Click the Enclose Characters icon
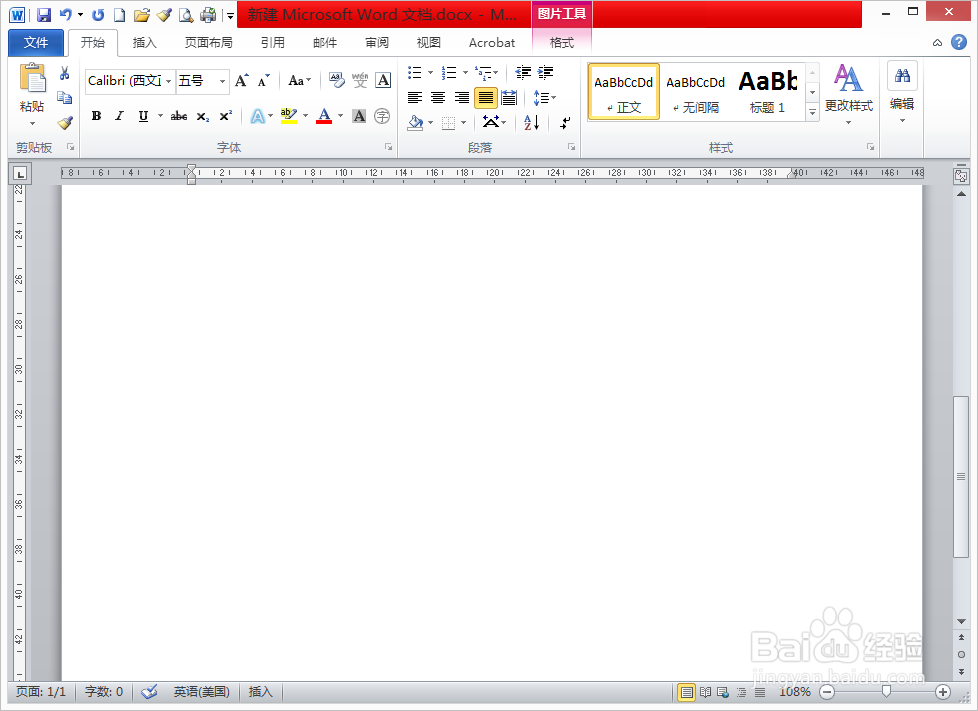 pos(382,116)
